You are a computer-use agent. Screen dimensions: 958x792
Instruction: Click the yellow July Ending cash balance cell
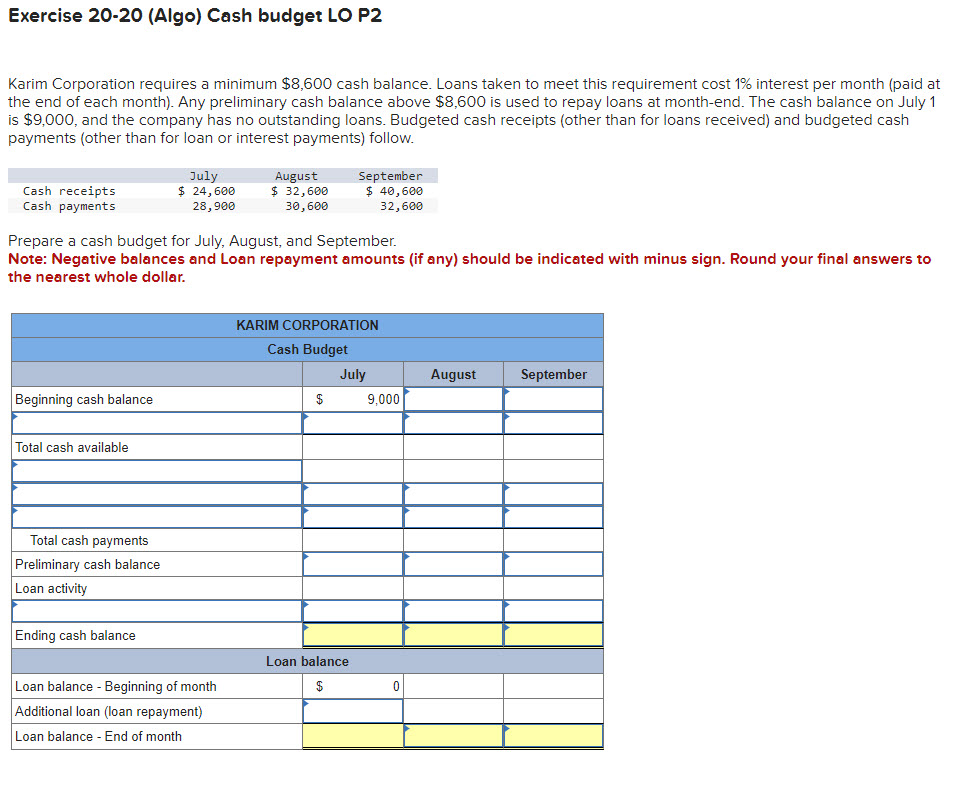(x=352, y=634)
